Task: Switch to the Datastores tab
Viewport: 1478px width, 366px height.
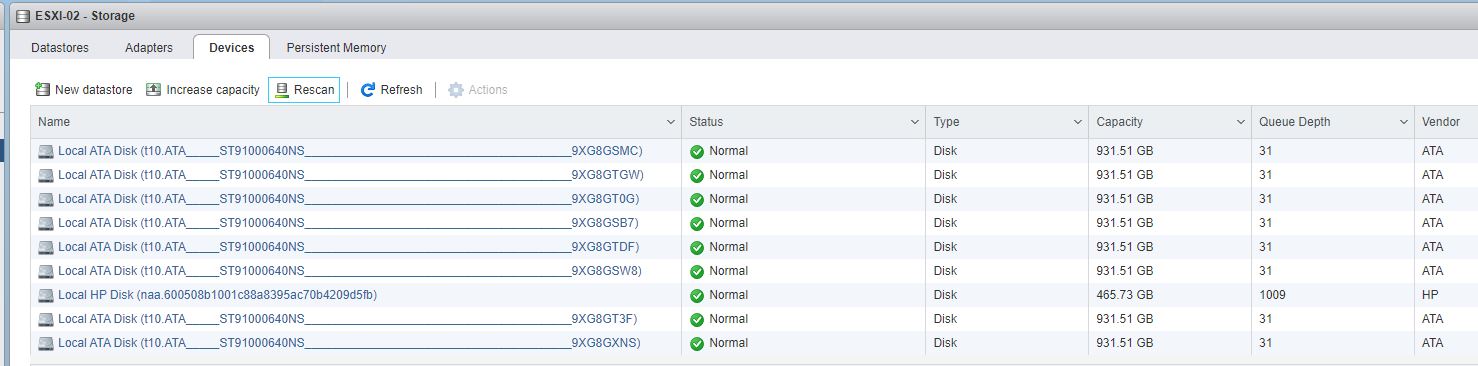Action: (60, 47)
